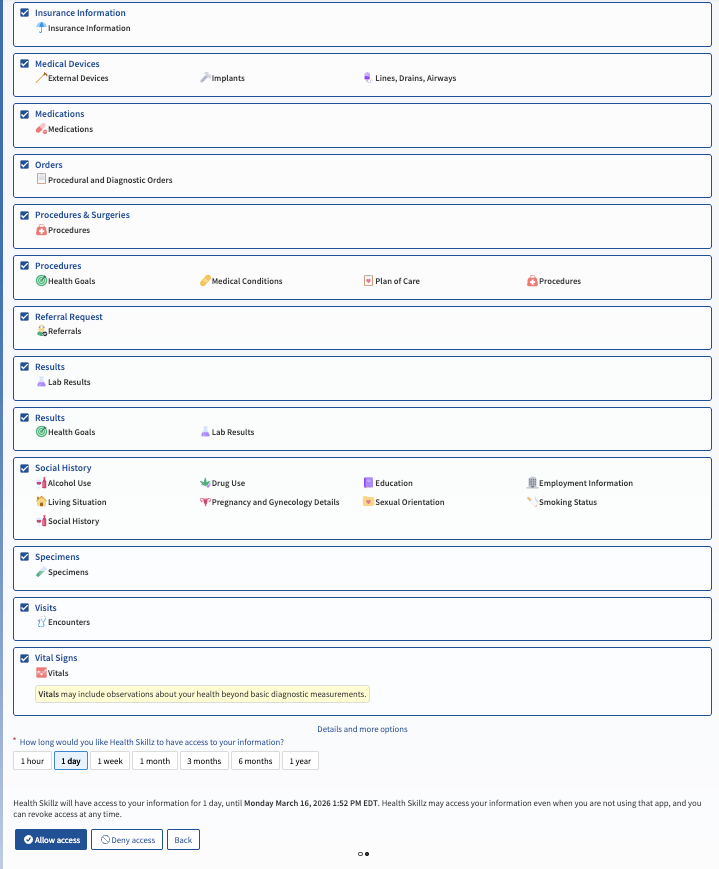Image resolution: width=719 pixels, height=869 pixels.
Task: Toggle the Visits checkbox
Action: [x=24, y=607]
